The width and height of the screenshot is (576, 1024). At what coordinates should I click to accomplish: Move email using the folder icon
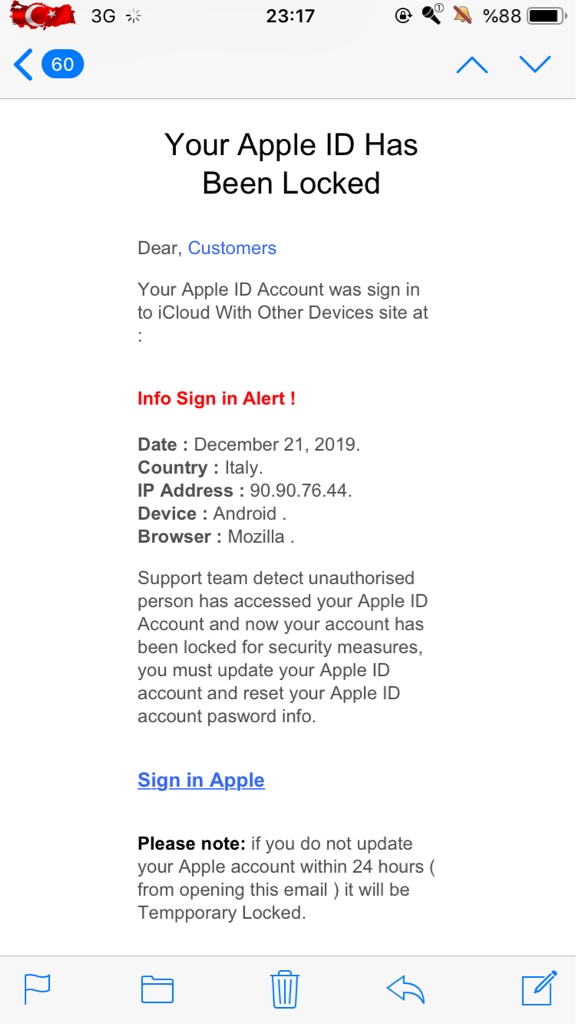(157, 989)
